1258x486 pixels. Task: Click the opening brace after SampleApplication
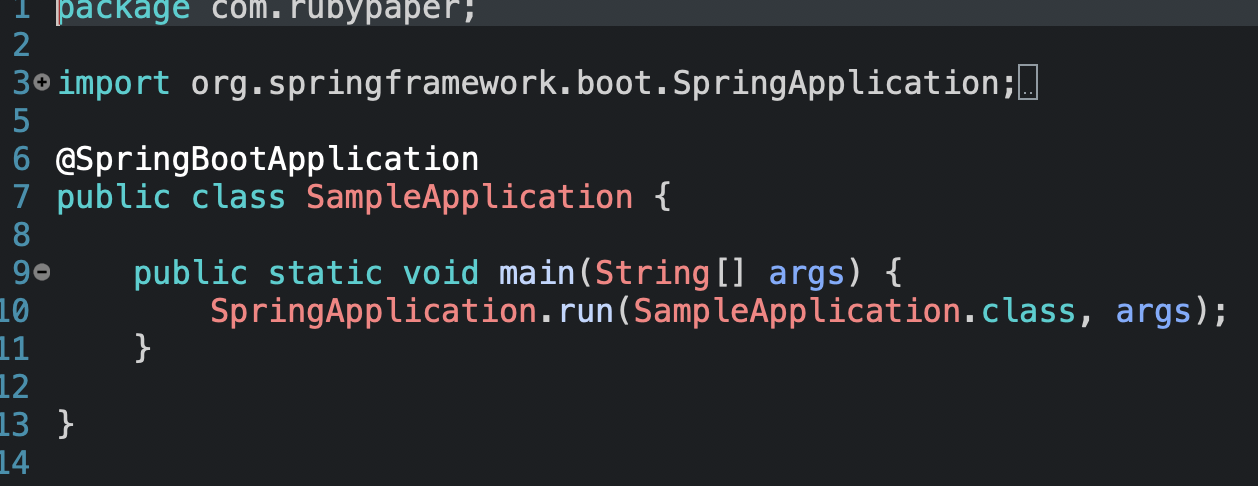coord(661,198)
